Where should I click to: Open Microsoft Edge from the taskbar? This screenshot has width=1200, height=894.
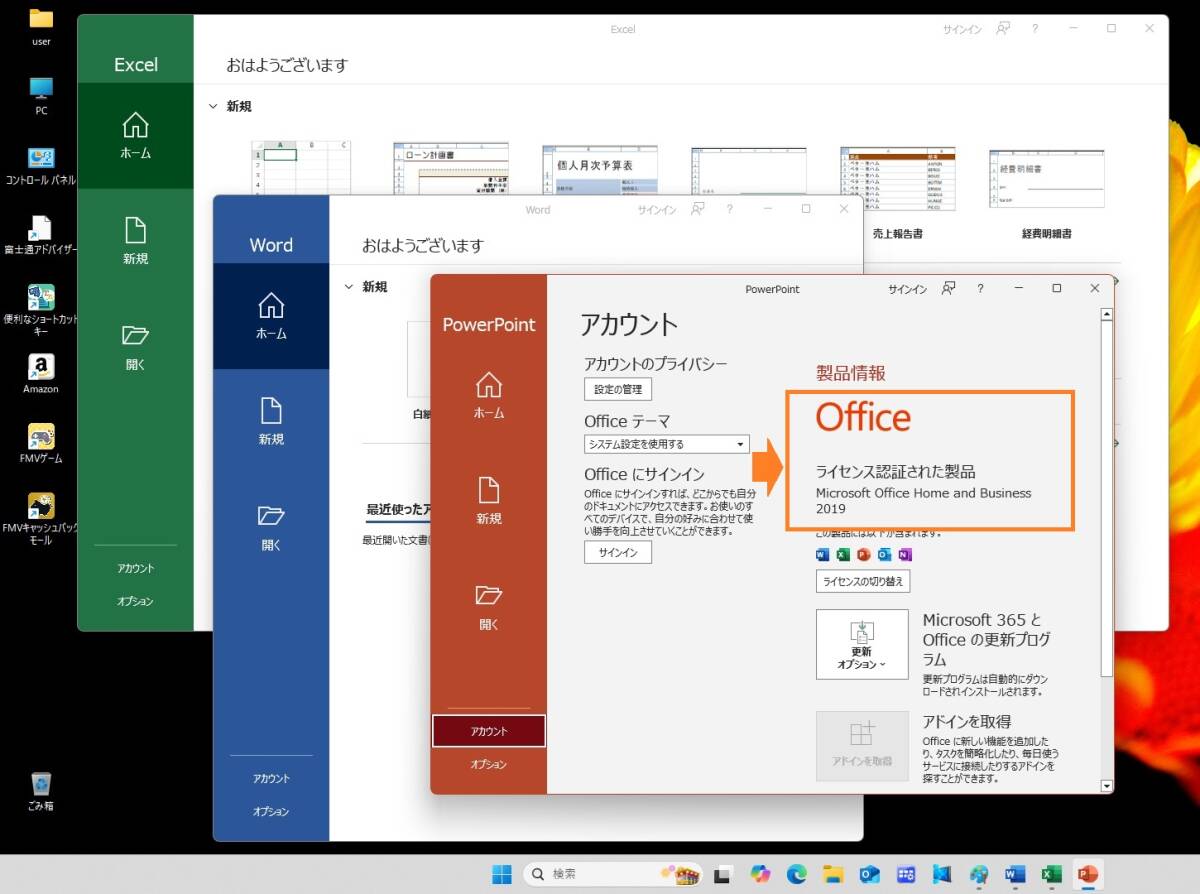point(797,875)
